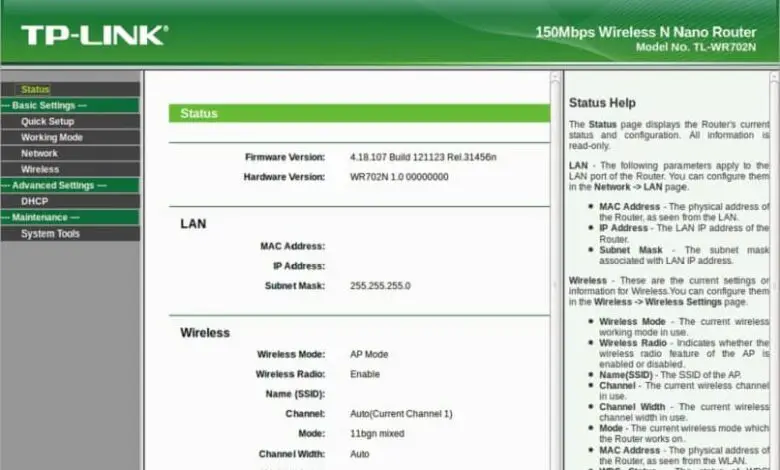Click the Status Help heading
This screenshot has width=780, height=470.
602,103
